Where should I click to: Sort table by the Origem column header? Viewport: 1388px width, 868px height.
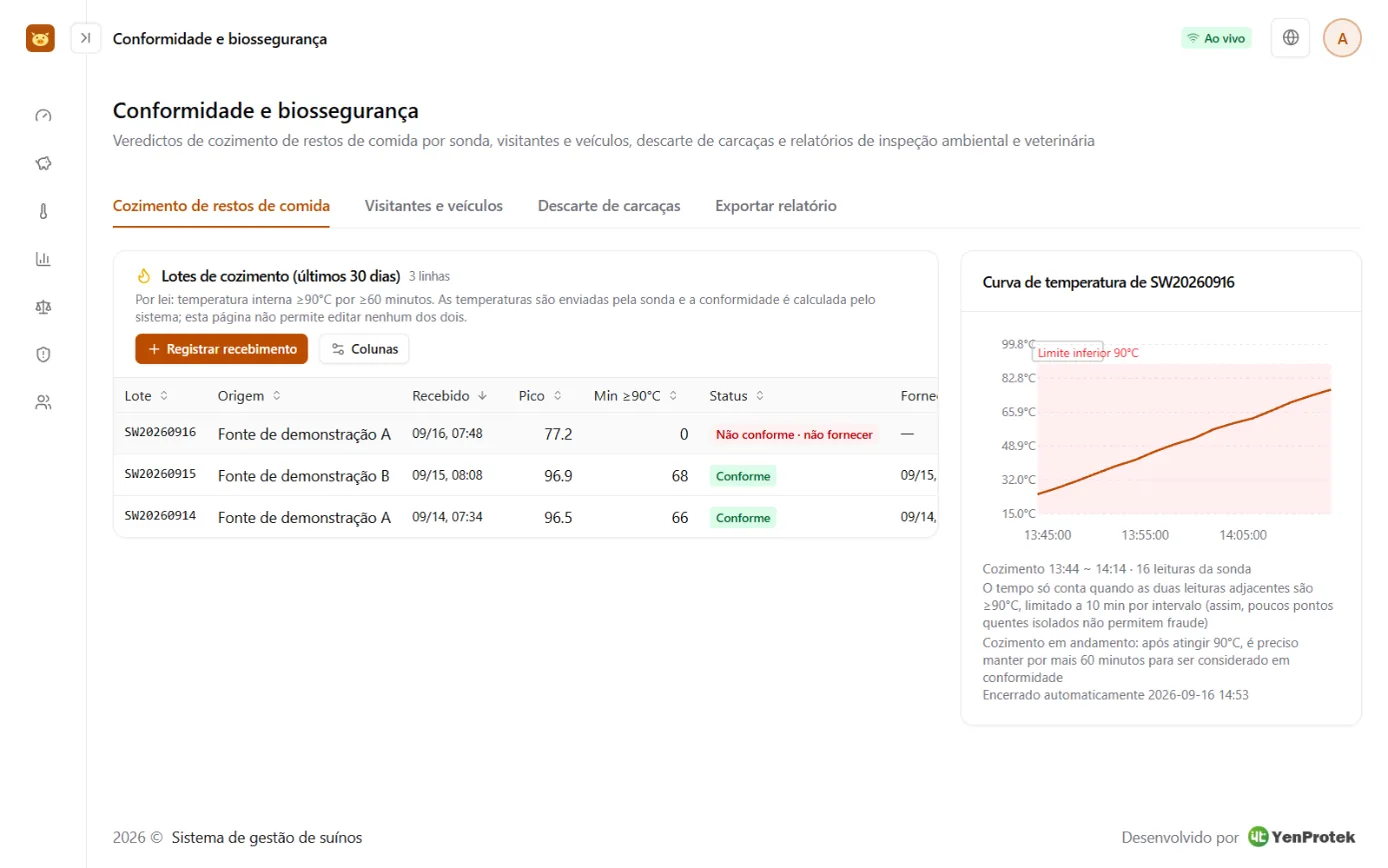tap(249, 396)
